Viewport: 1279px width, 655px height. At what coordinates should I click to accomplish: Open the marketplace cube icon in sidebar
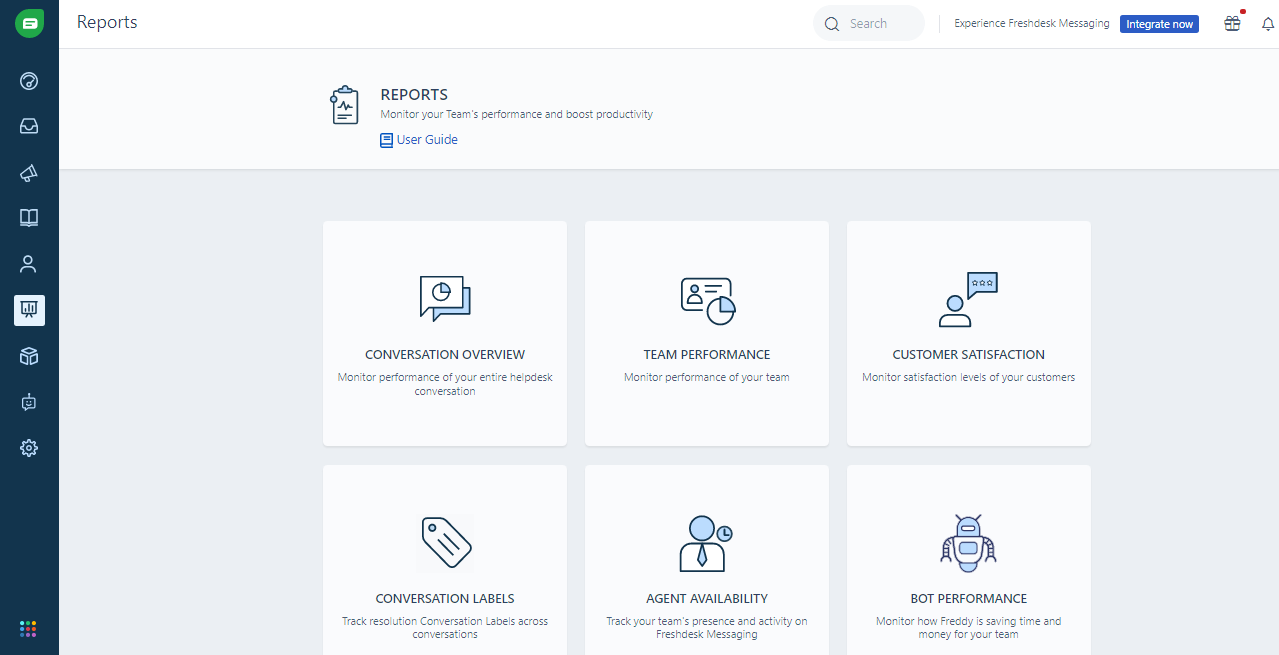pyautogui.click(x=29, y=356)
